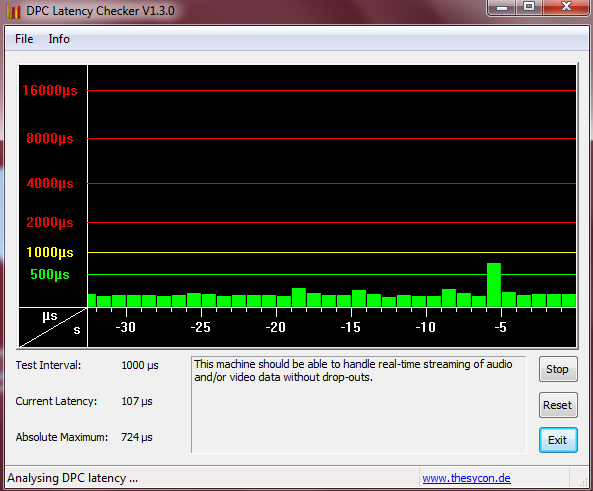Click the 2000µs axis label
The image size is (593, 491).
pyautogui.click(x=50, y=222)
